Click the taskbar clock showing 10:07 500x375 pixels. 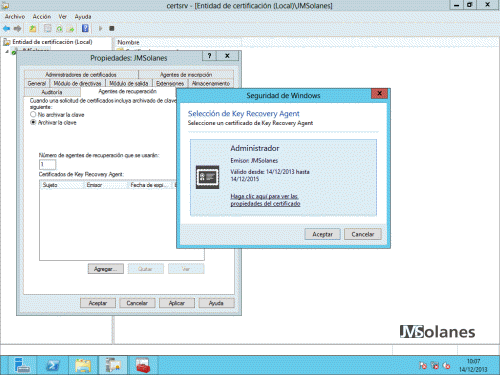click(x=473, y=365)
